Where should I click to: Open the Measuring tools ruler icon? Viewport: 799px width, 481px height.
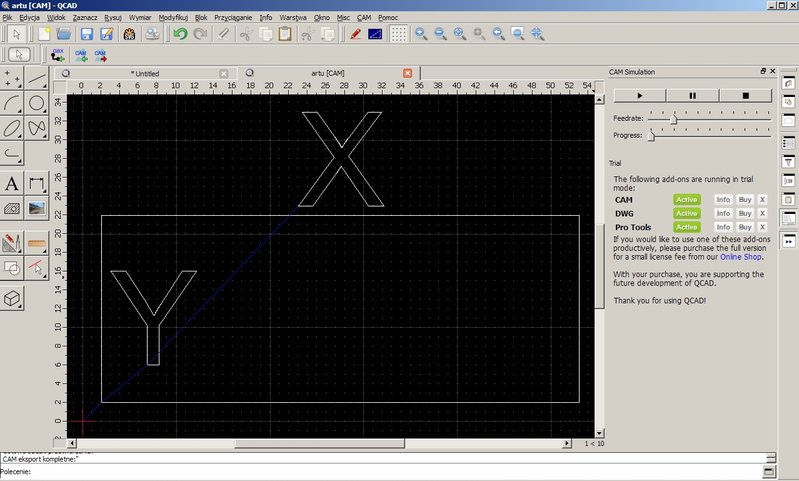(37, 243)
